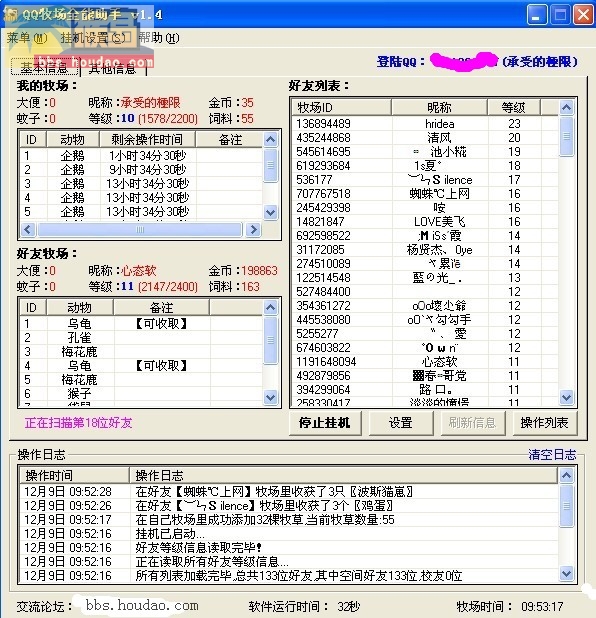The width and height of the screenshot is (596, 618).
Task: Click up arrow of friend ranch animal list
Action: (x=270, y=307)
